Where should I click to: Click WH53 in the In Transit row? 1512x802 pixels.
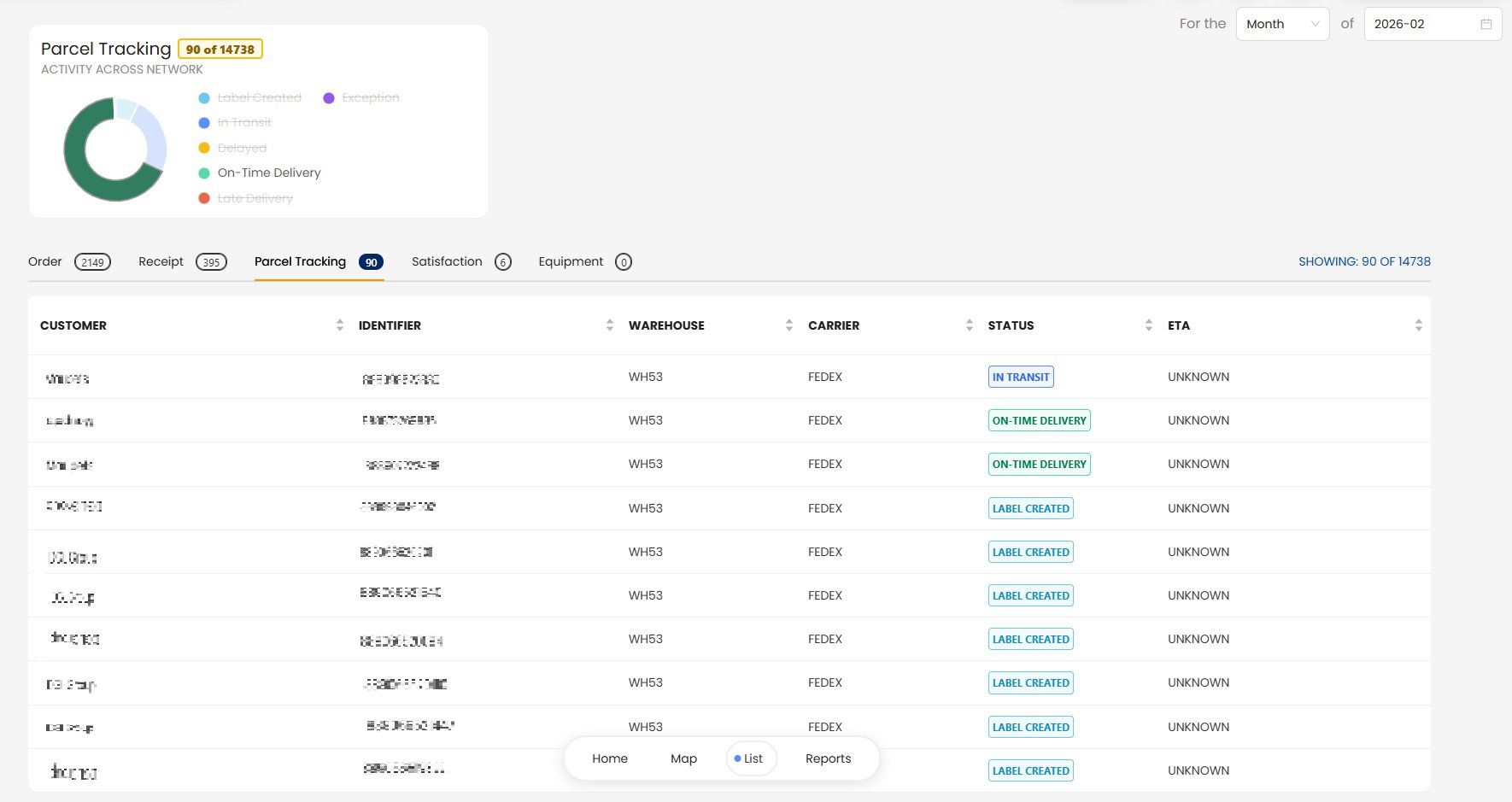(646, 377)
